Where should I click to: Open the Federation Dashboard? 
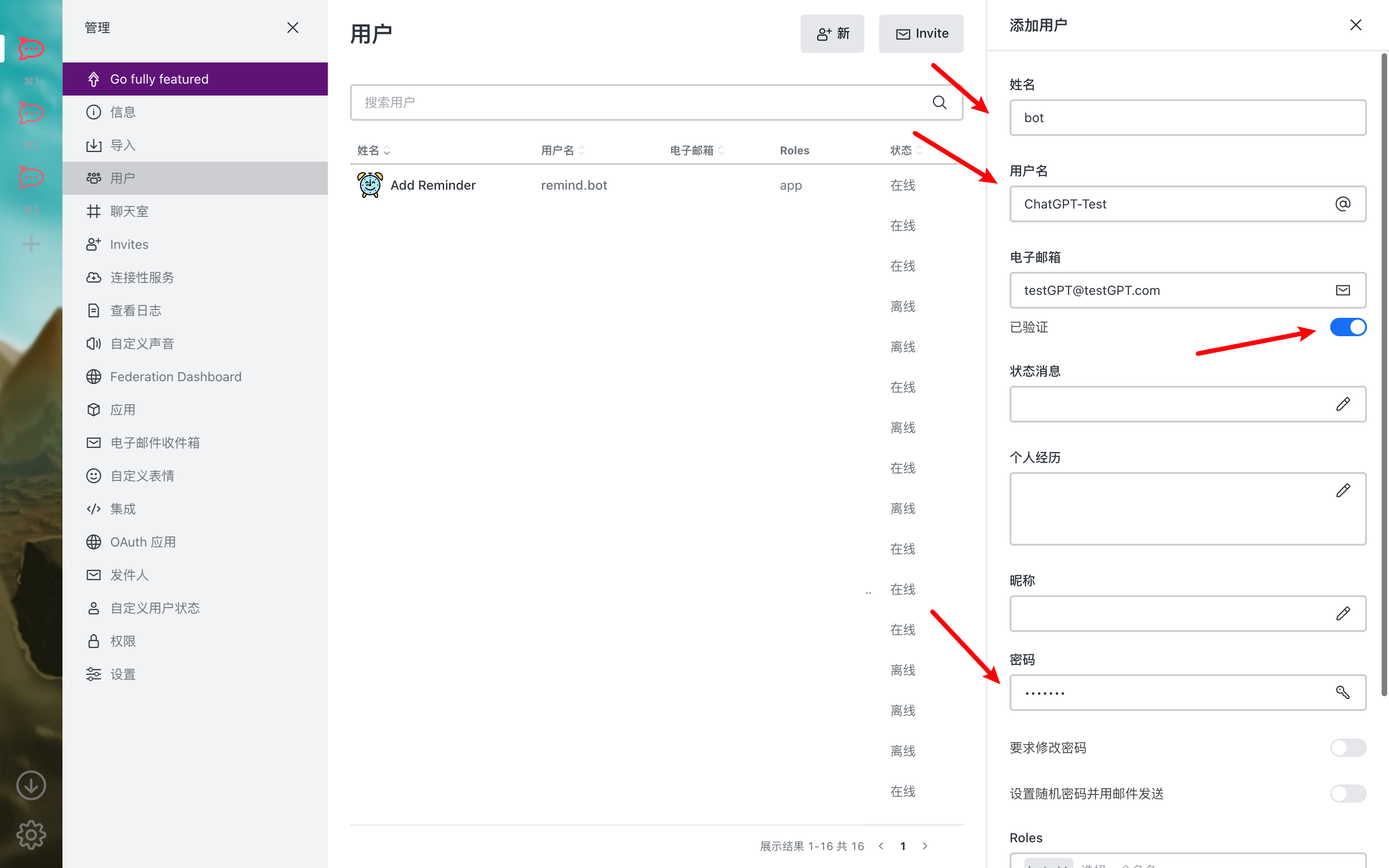click(x=195, y=377)
